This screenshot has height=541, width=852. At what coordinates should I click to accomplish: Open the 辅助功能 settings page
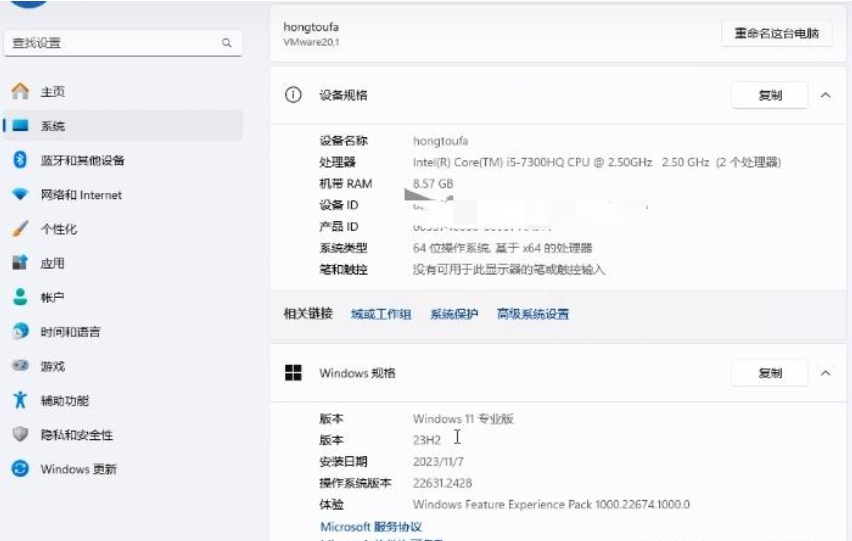(65, 400)
